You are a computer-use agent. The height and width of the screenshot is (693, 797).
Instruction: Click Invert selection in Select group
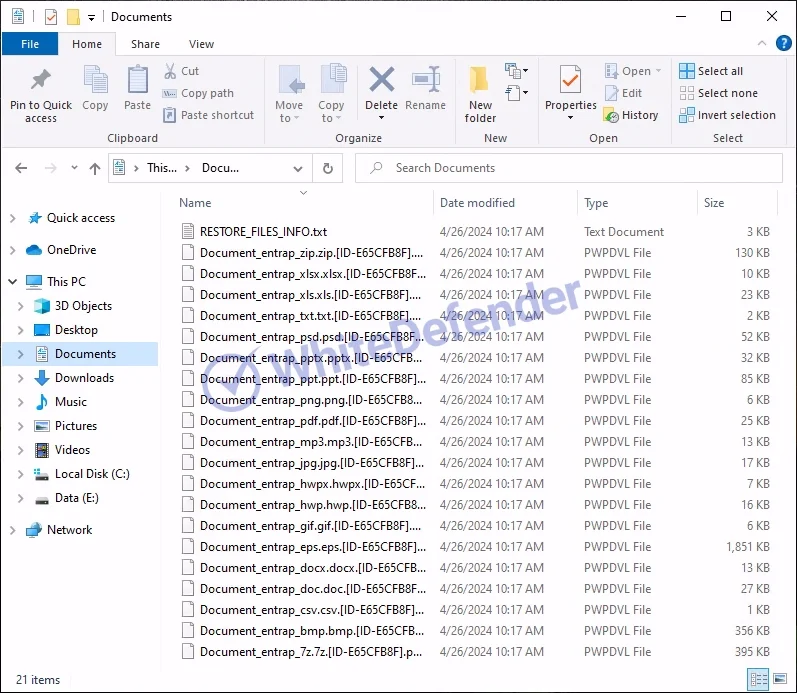click(727, 115)
